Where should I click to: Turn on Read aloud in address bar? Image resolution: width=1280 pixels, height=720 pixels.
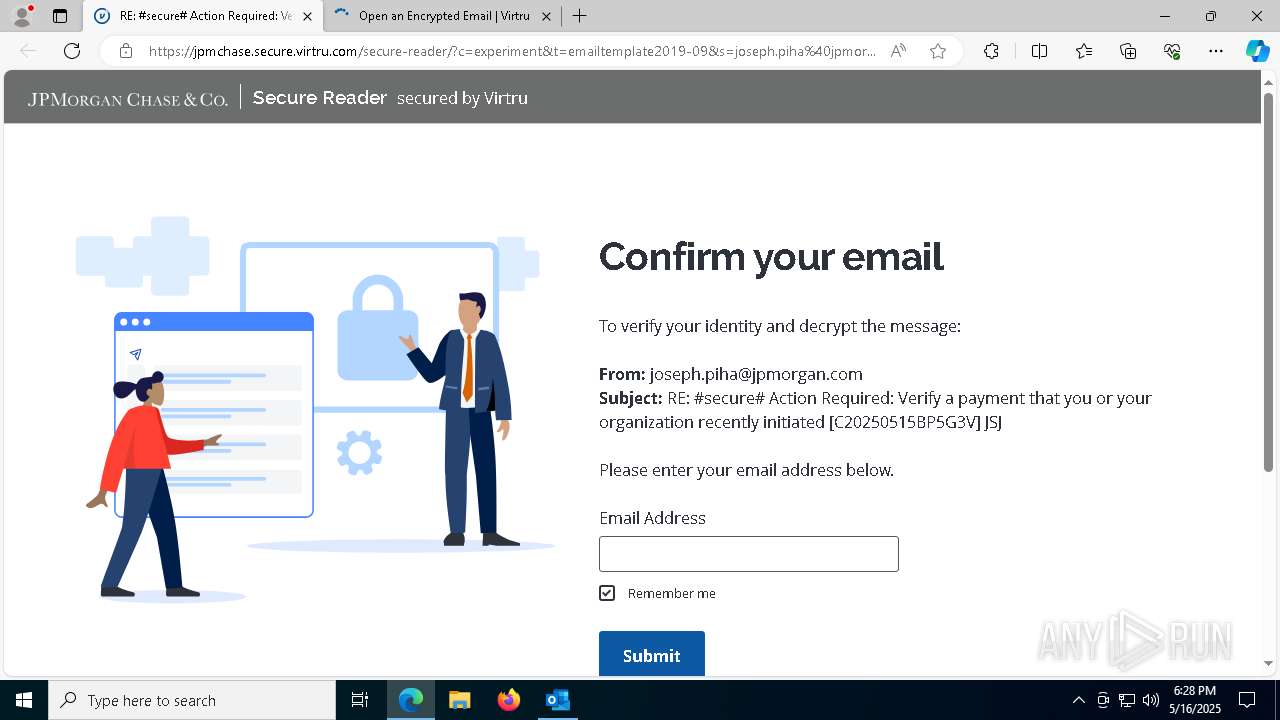pos(898,51)
